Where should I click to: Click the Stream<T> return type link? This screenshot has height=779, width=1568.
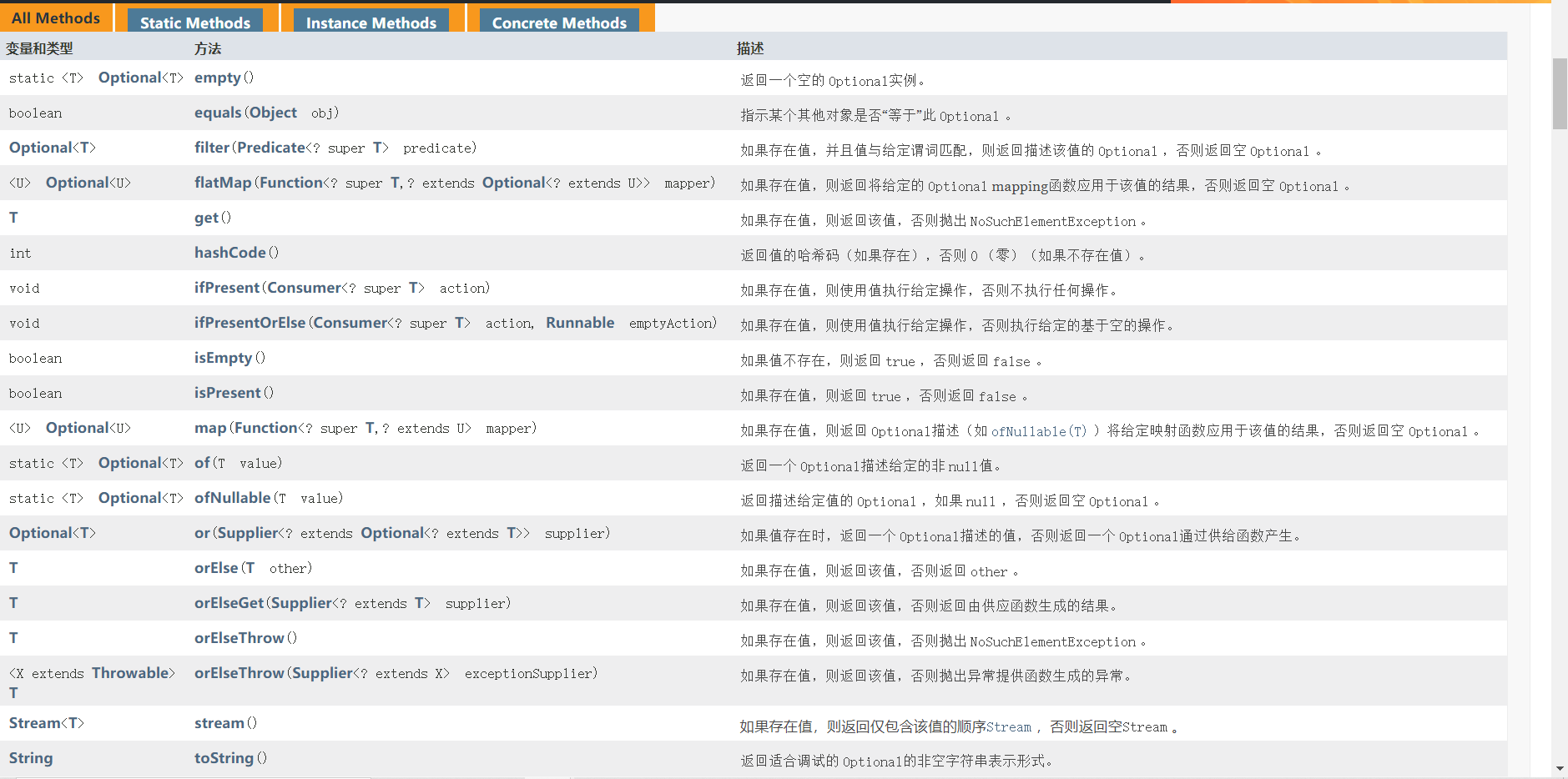pyautogui.click(x=47, y=723)
